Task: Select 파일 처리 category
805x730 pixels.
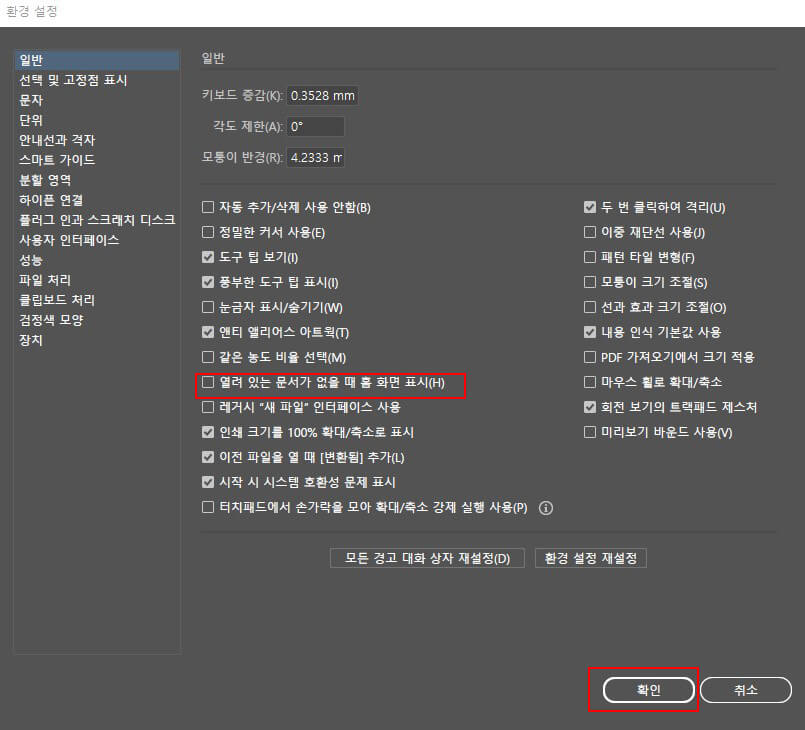Action: (x=97, y=280)
